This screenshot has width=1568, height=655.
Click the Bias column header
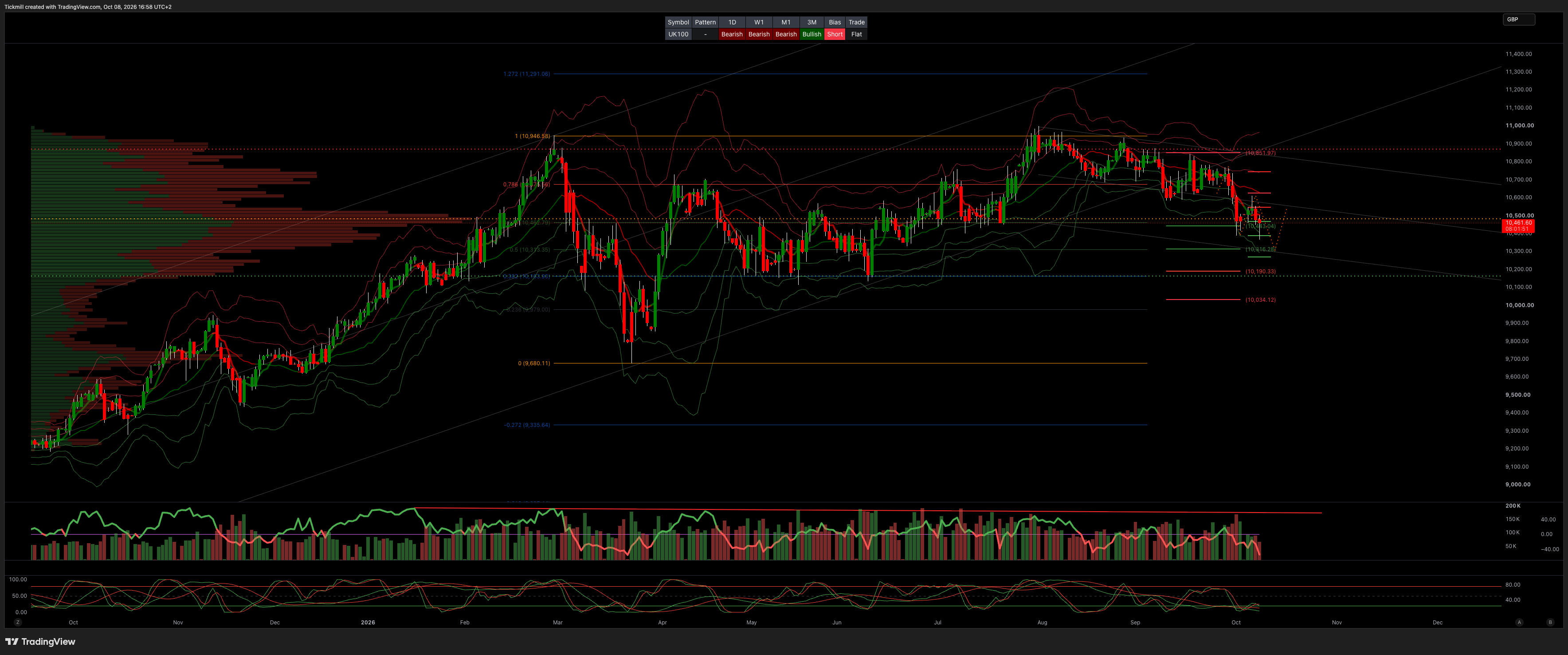[835, 22]
